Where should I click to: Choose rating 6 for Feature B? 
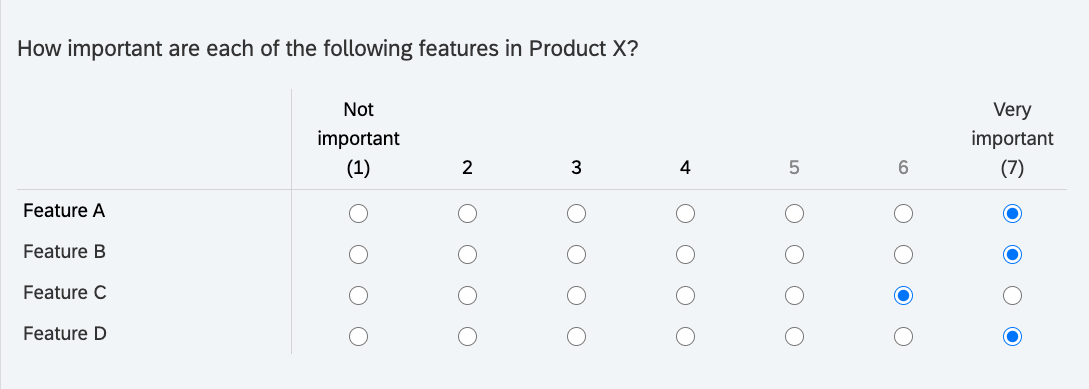coord(904,255)
